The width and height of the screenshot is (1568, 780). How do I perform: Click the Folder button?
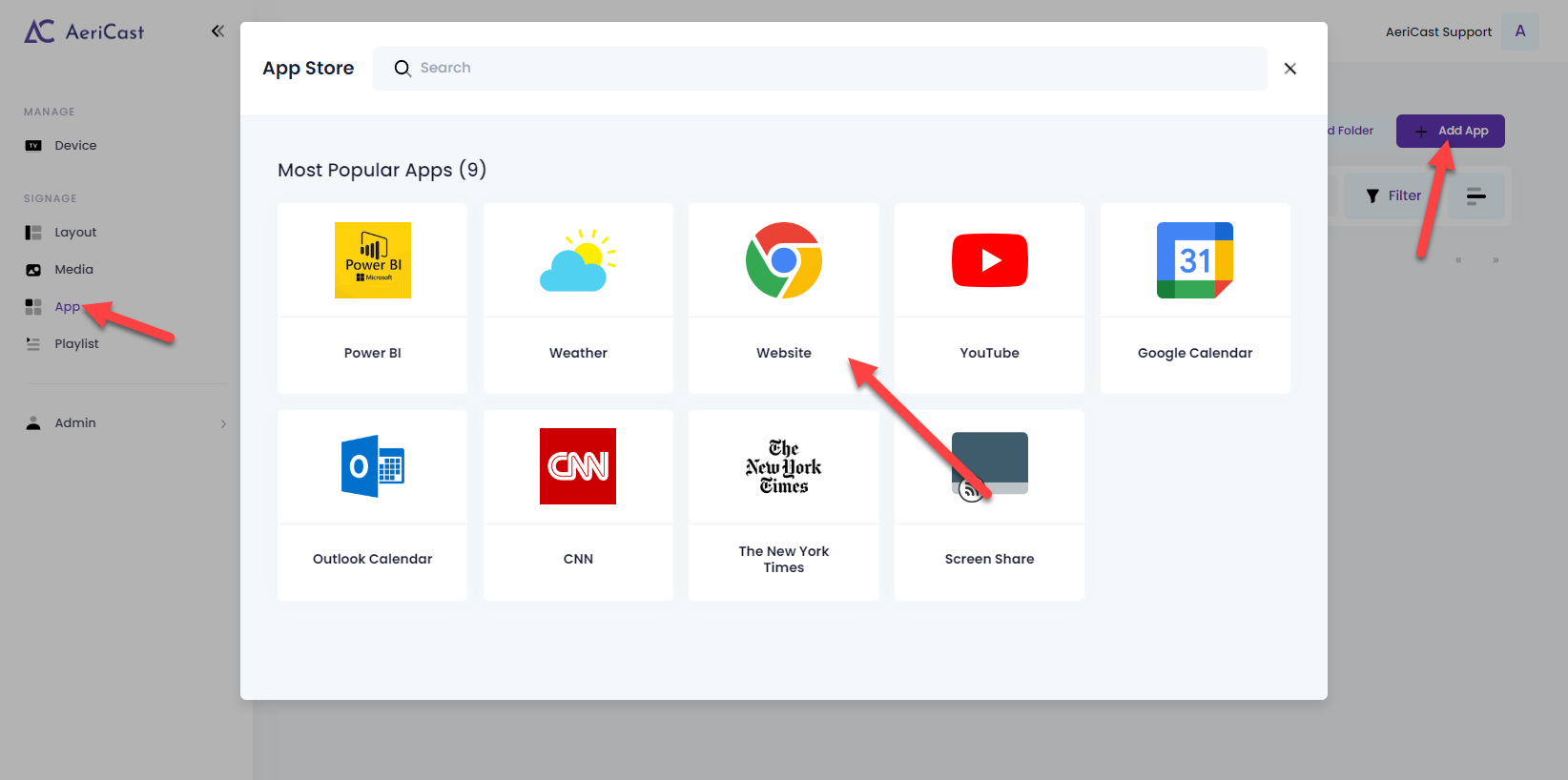(x=1351, y=131)
